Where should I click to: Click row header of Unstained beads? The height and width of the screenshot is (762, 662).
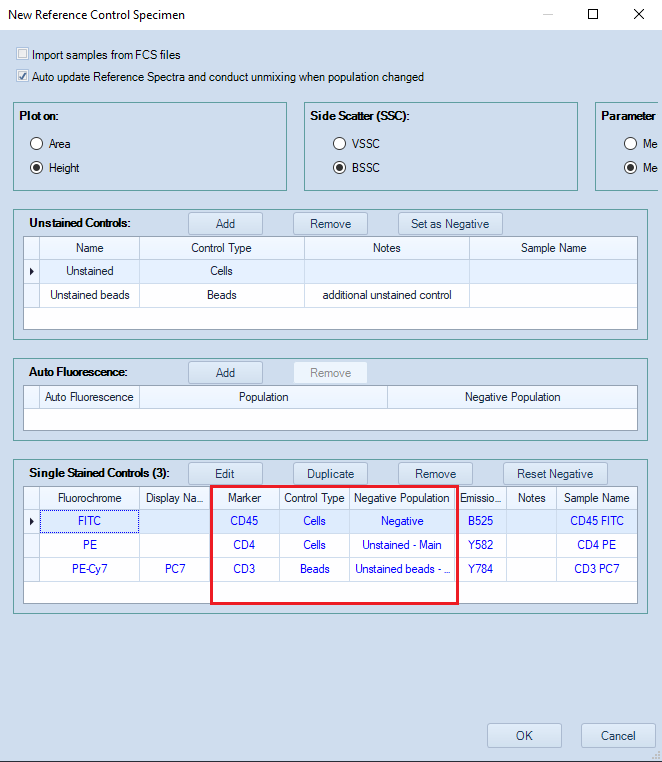pos(32,295)
